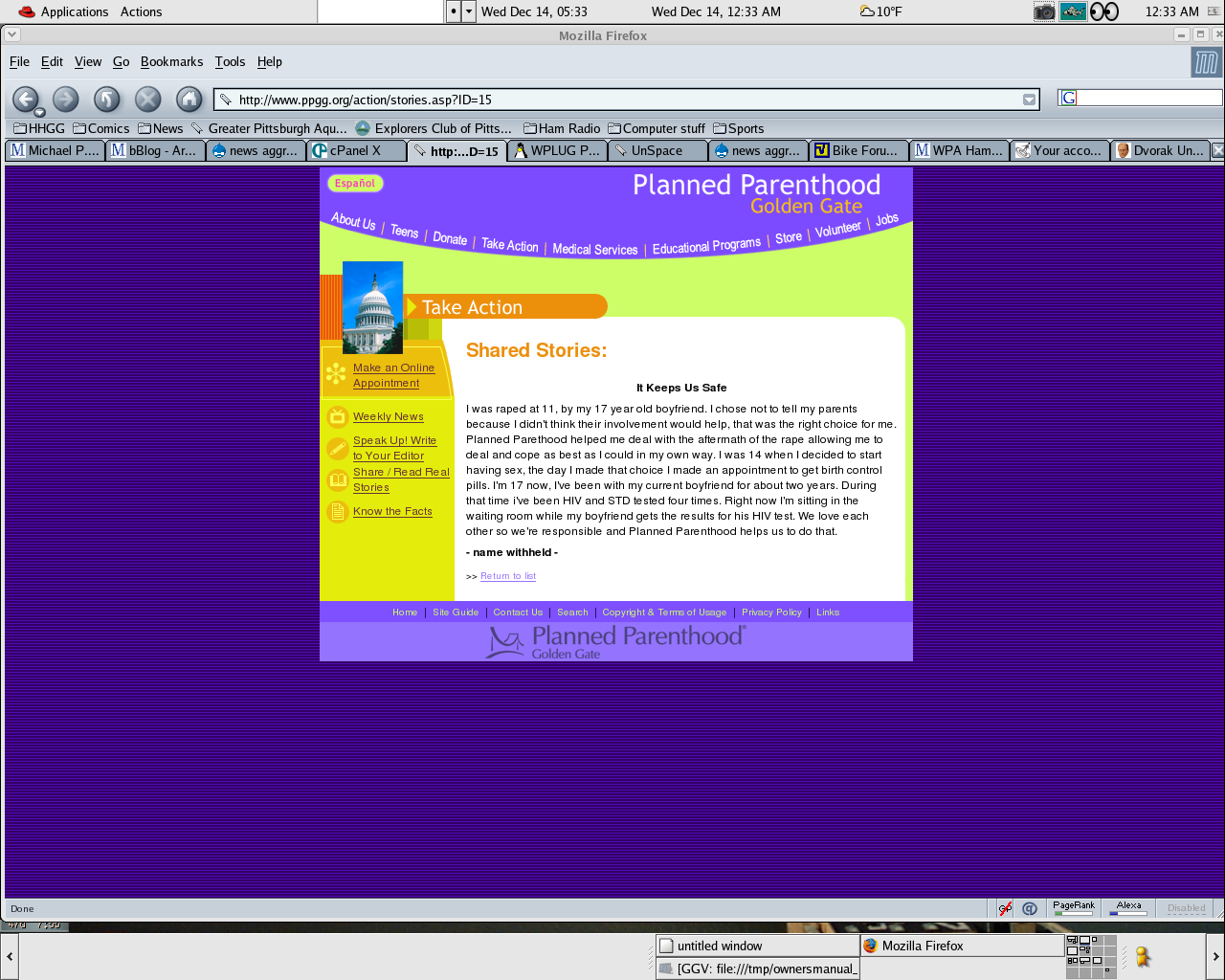
Task: Open the top panel applet dropdown arrow
Action: pos(468,11)
